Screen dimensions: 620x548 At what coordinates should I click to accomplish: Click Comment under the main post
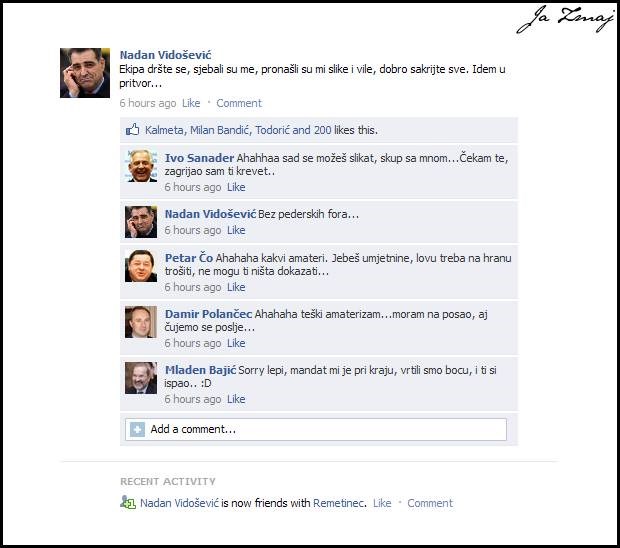[239, 103]
